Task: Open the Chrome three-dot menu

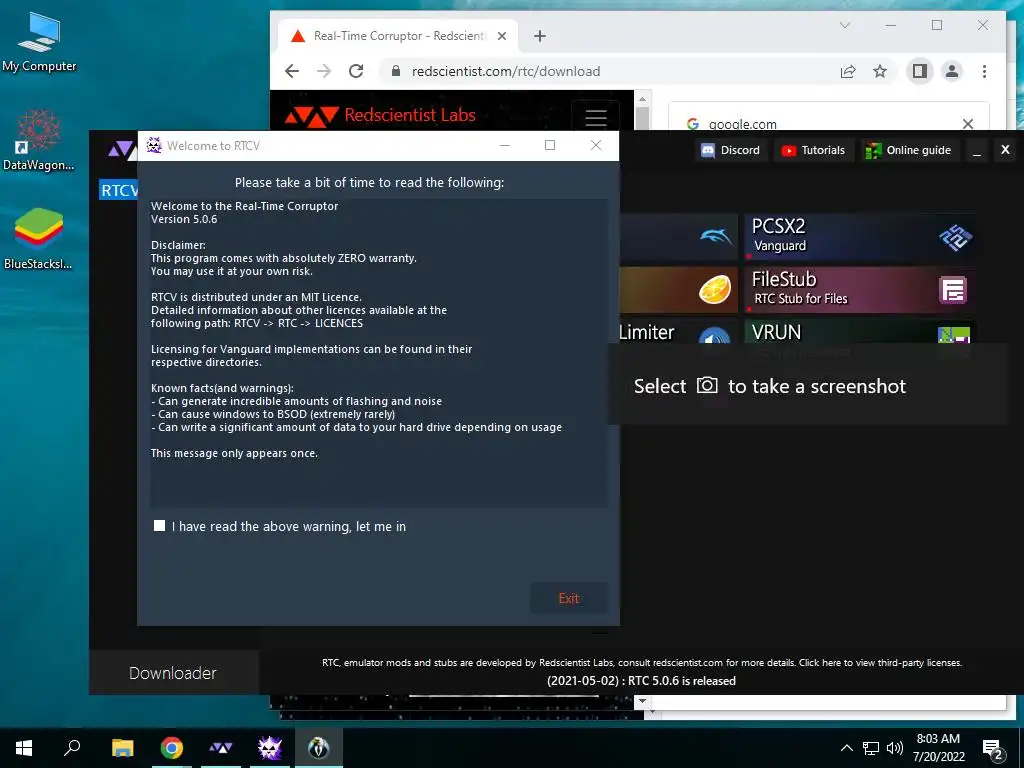Action: (x=984, y=71)
